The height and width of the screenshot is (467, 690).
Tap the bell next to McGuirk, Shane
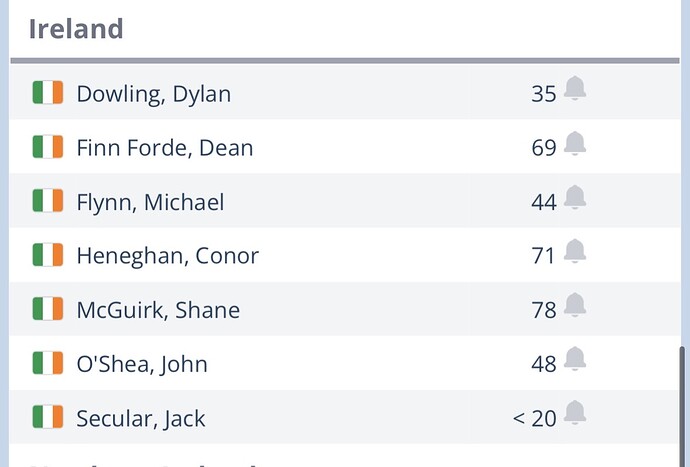(575, 306)
